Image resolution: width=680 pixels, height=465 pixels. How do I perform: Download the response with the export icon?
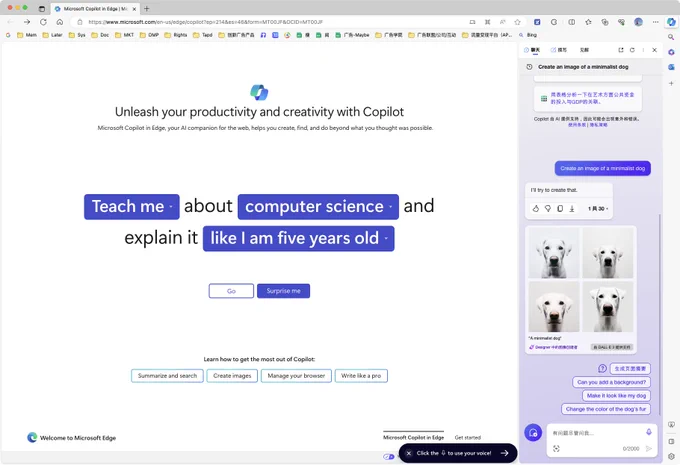pyautogui.click(x=572, y=209)
